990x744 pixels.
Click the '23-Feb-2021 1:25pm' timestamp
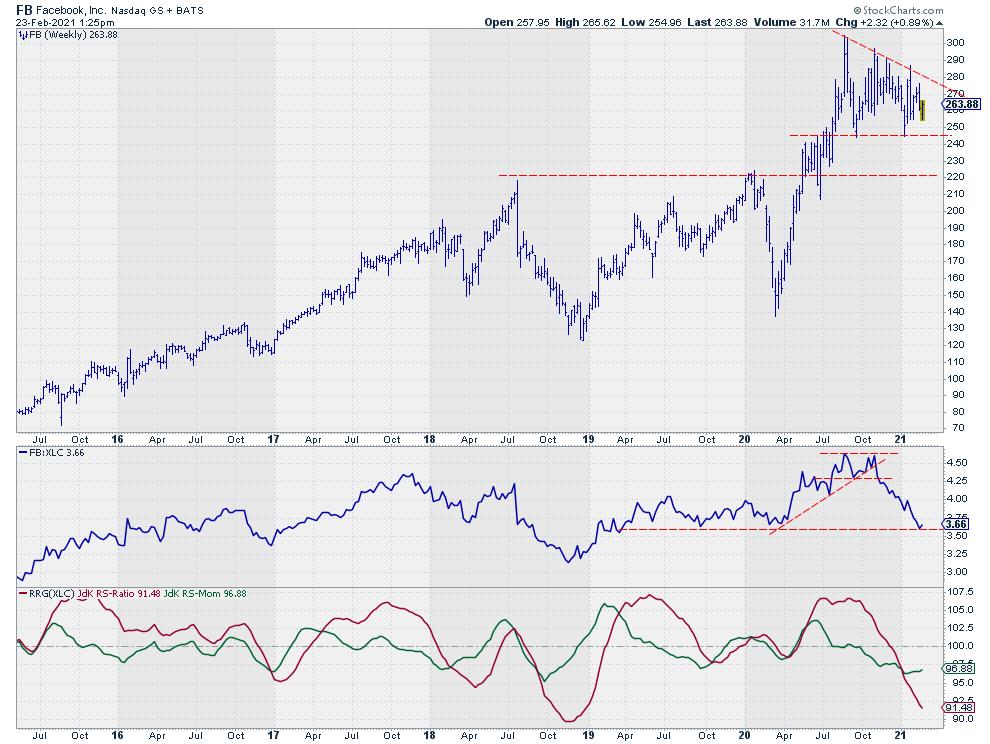click(65, 22)
